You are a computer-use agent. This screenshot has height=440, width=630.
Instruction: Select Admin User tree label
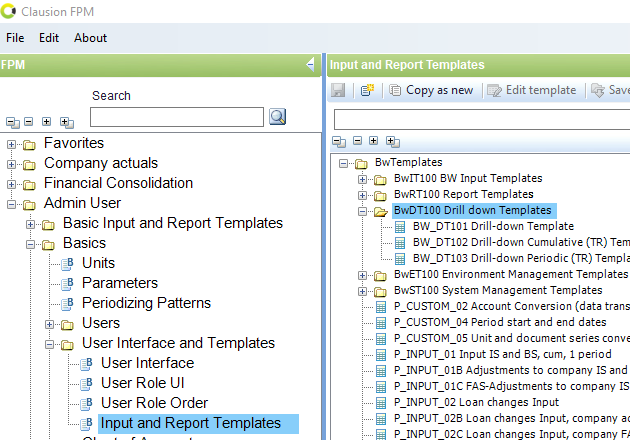(82, 203)
